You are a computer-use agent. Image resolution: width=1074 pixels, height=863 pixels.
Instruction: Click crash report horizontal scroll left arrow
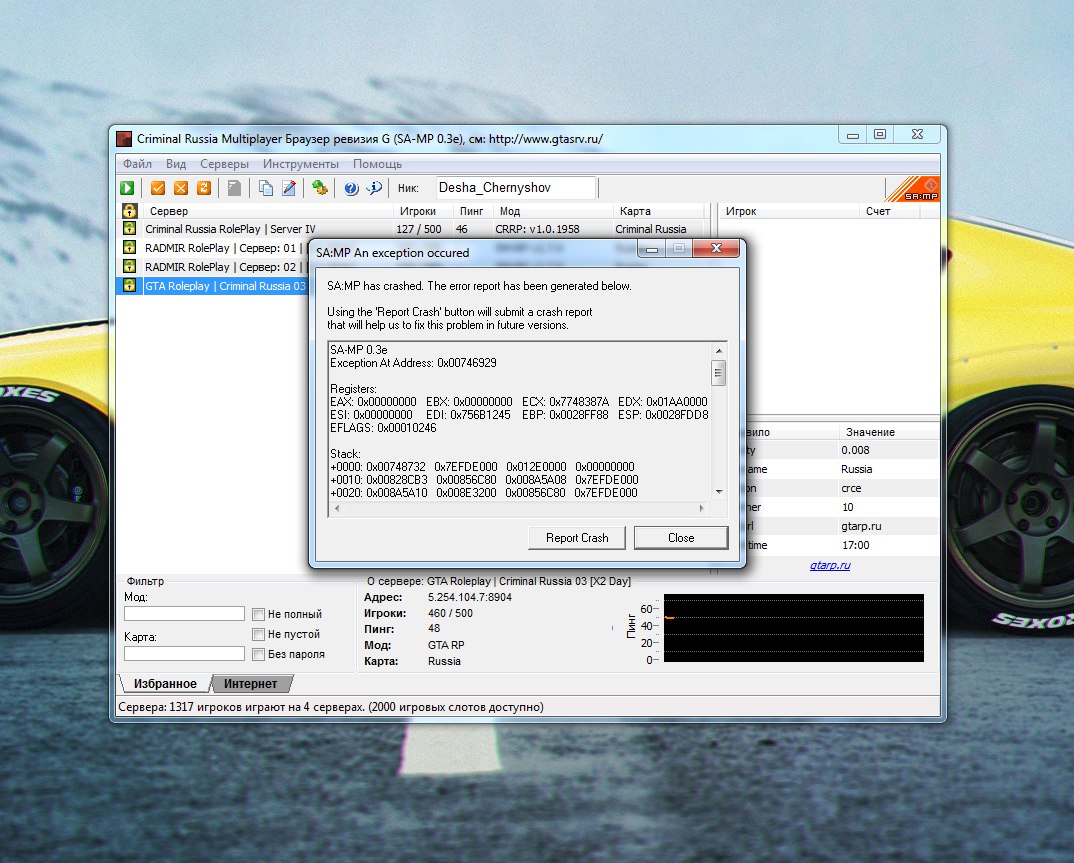tap(336, 508)
